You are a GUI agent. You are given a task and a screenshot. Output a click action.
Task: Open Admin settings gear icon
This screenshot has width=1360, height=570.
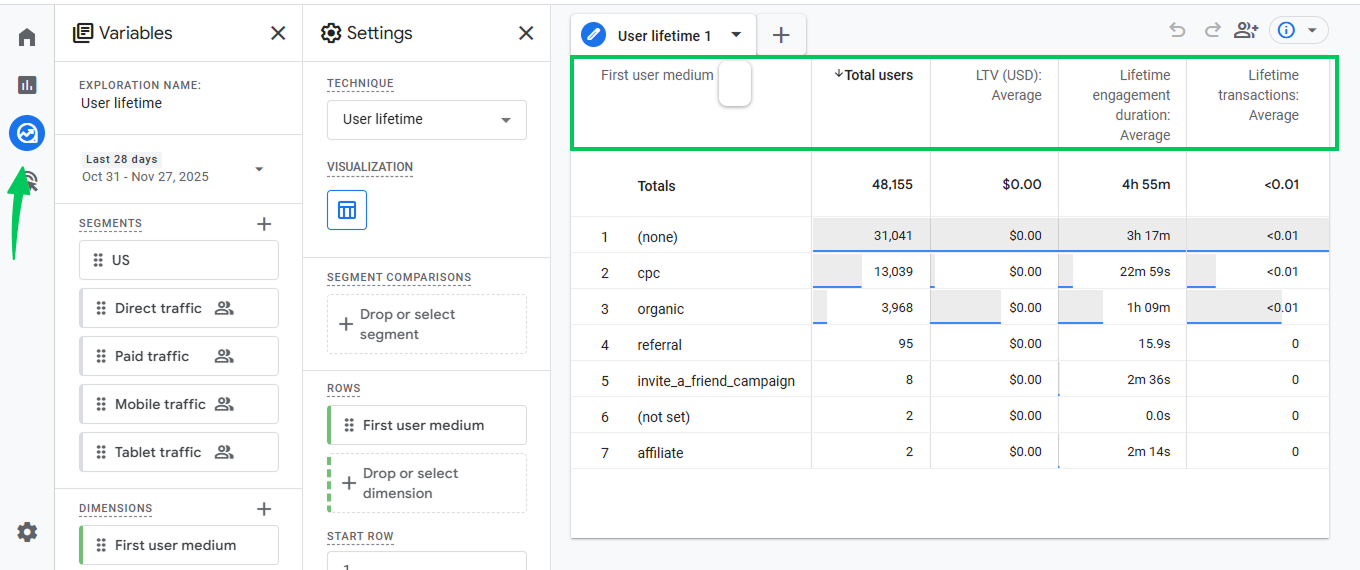27,532
